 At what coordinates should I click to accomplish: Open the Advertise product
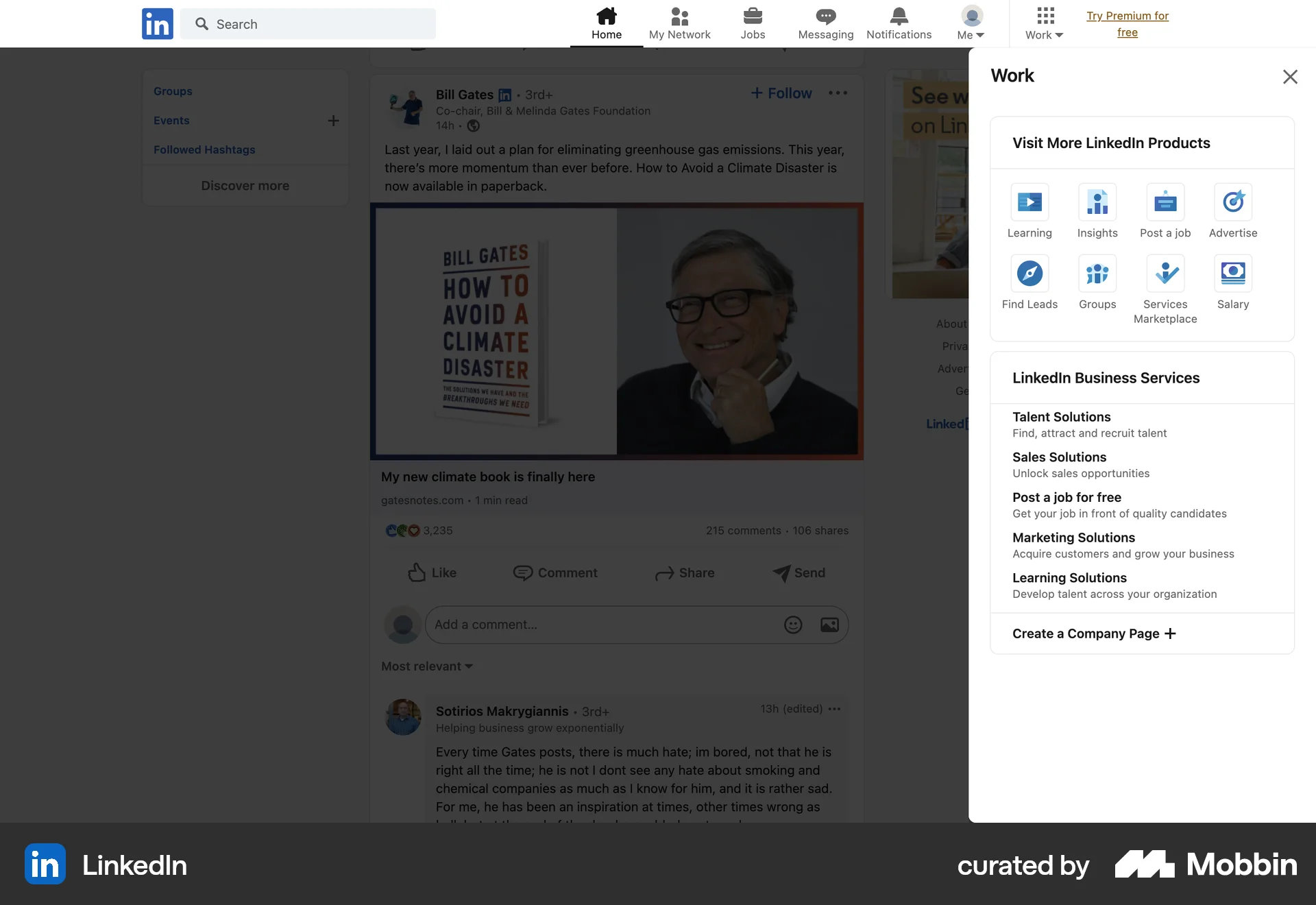1232,202
